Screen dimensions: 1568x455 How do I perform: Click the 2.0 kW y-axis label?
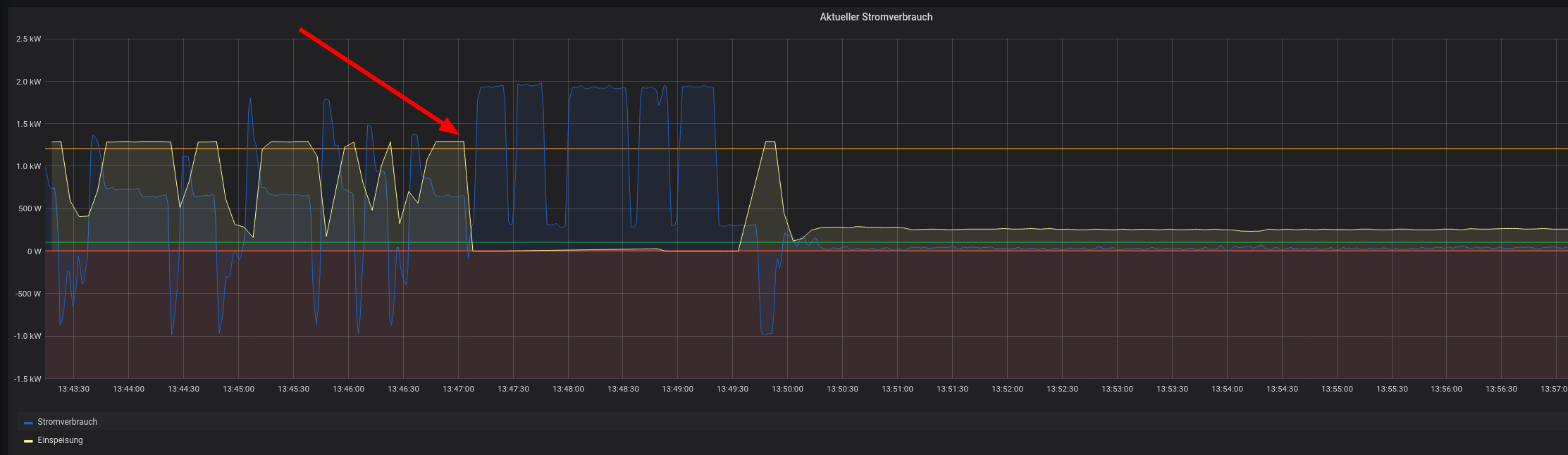pyautogui.click(x=28, y=82)
